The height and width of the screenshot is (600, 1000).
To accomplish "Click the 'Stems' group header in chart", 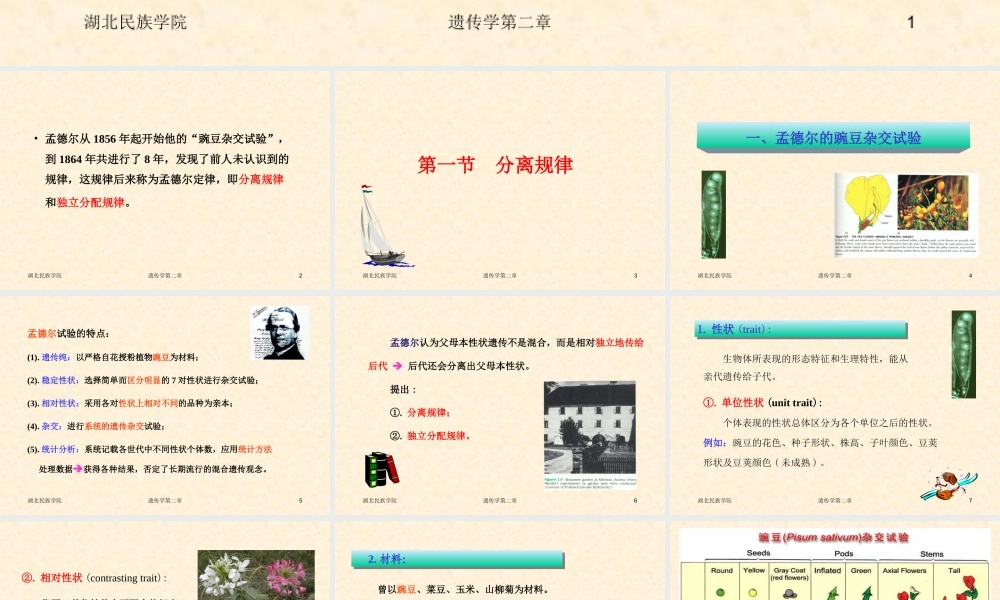I will point(932,554).
